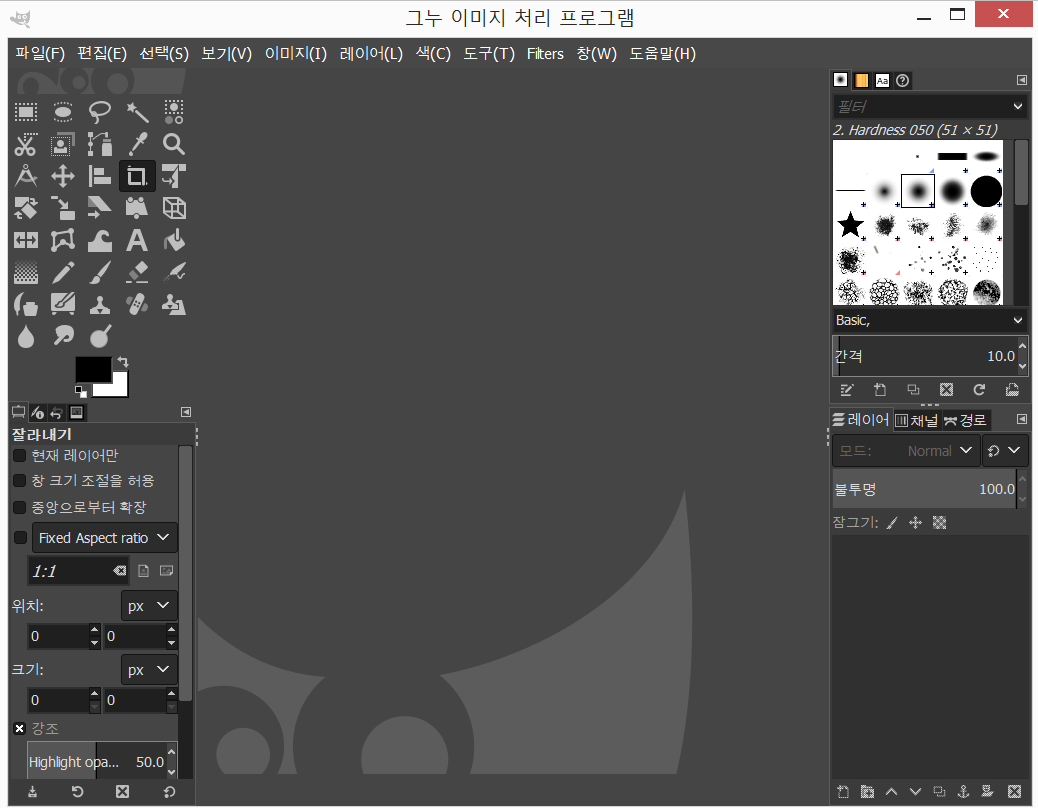Choose the Paintbrush tool
The height and width of the screenshot is (808, 1038).
100,272
